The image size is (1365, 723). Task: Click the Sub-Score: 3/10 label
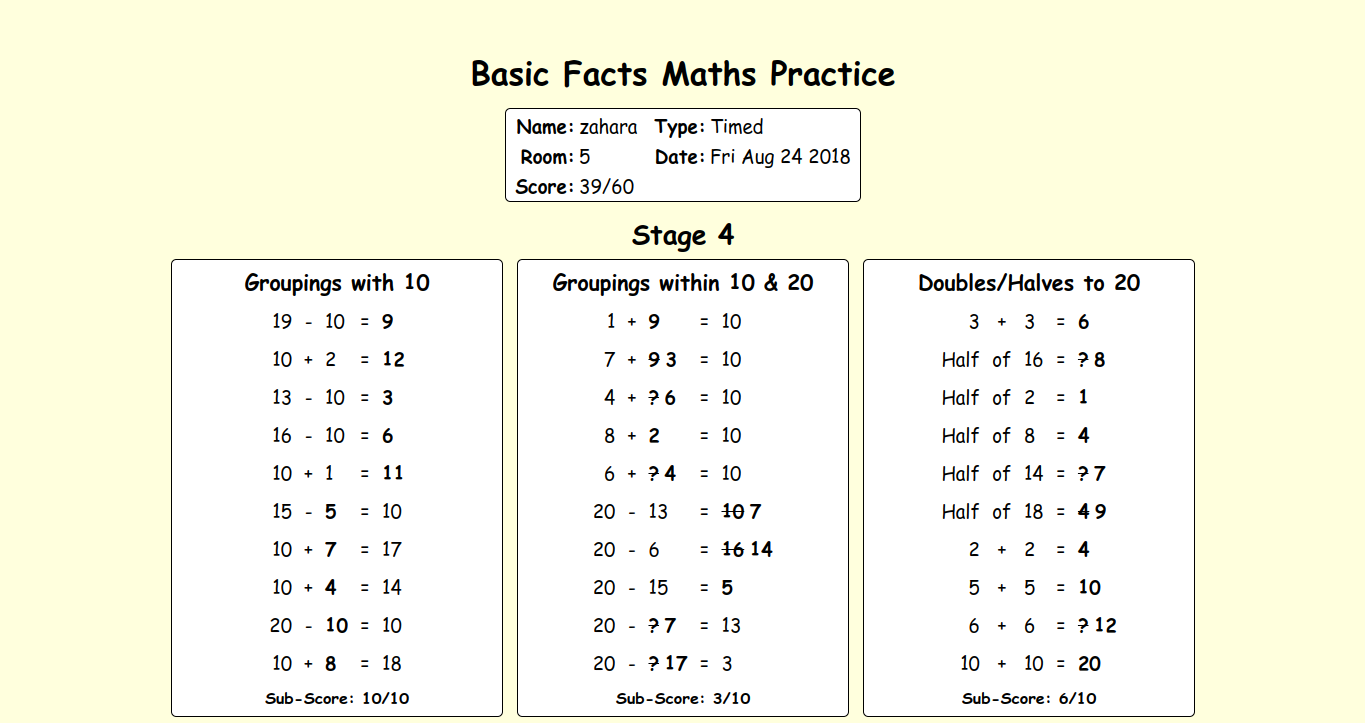tap(683, 699)
